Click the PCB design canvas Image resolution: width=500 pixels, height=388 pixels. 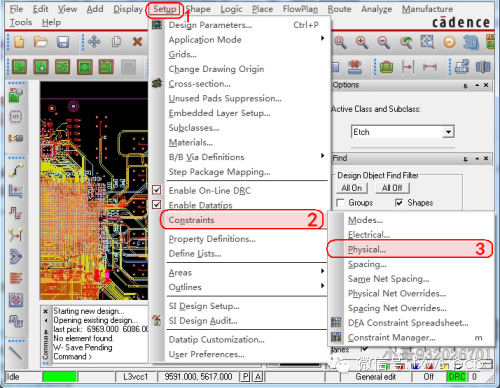click(94, 191)
